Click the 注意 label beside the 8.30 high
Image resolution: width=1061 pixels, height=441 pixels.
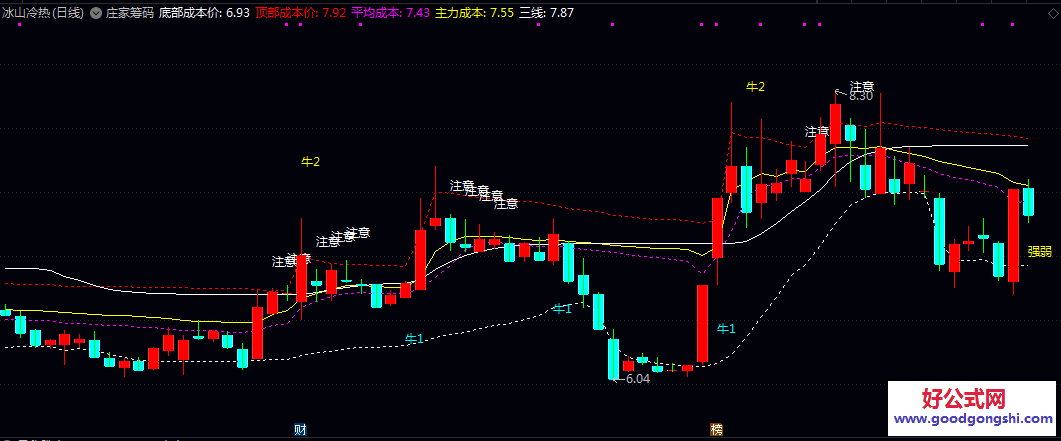[x=862, y=86]
